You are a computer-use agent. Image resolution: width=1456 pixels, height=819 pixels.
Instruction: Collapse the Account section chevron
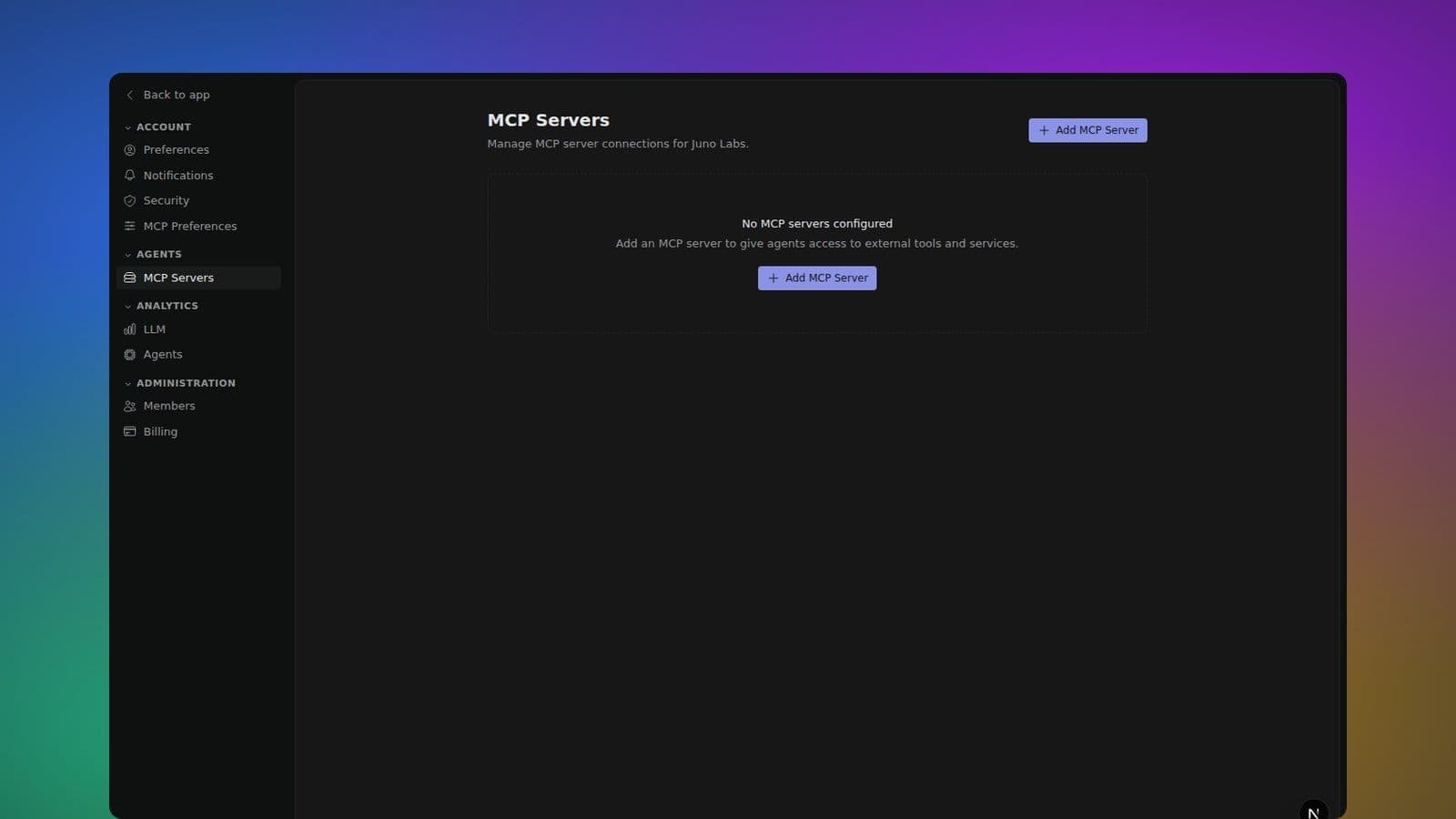pyautogui.click(x=128, y=127)
